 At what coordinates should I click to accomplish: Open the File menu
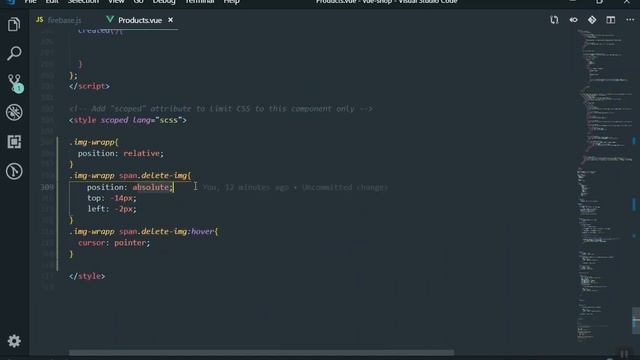(31, 2)
